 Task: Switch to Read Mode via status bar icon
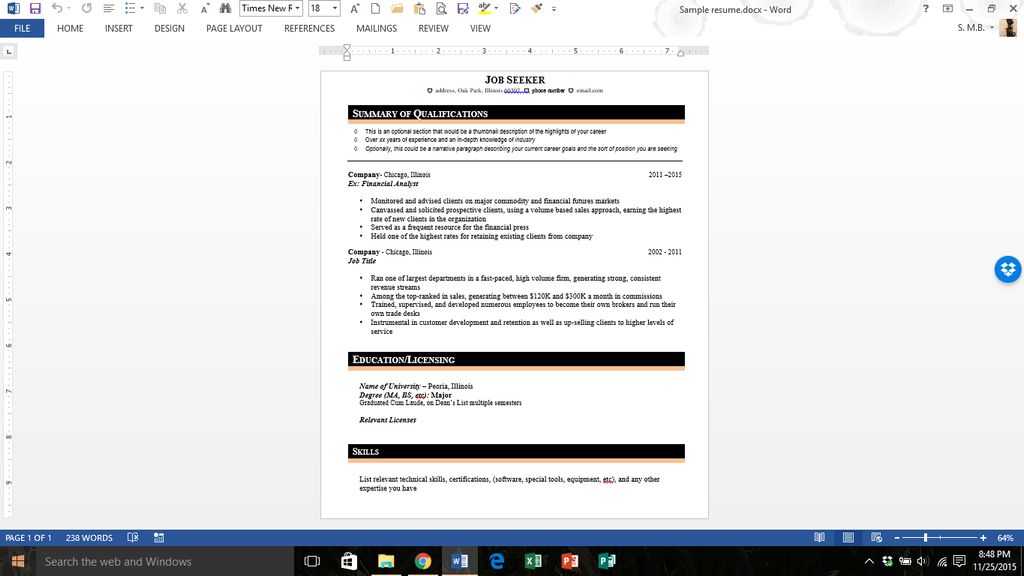(x=819, y=537)
